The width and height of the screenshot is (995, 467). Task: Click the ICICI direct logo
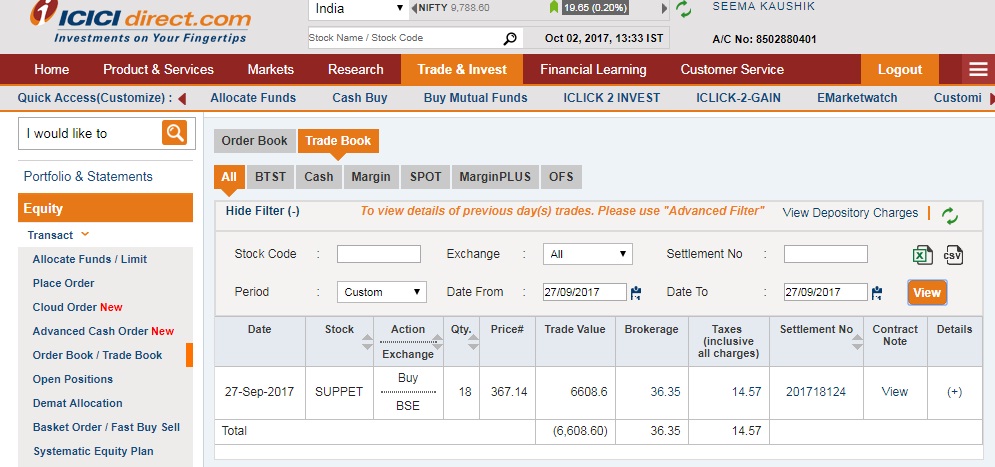click(x=140, y=23)
